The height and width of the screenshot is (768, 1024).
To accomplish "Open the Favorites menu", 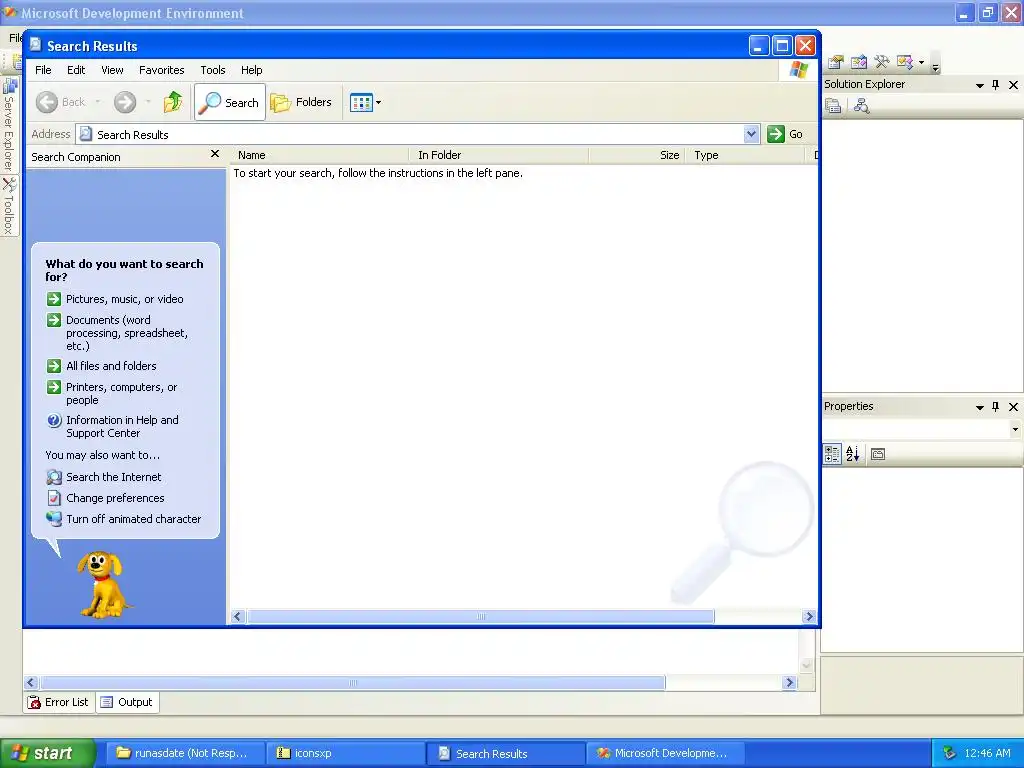I will (x=161, y=70).
